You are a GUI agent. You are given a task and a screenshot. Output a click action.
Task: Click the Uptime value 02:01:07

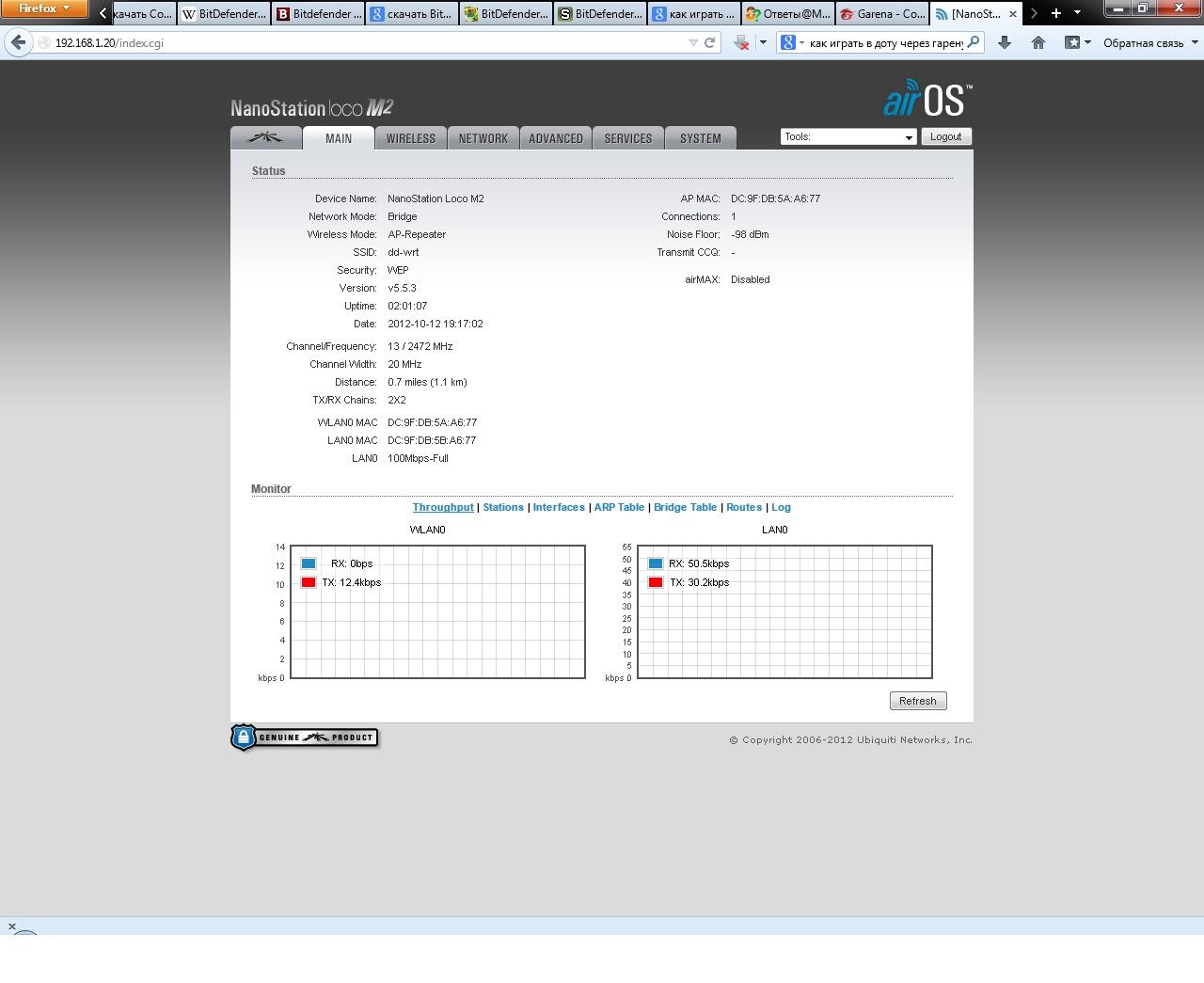point(407,306)
